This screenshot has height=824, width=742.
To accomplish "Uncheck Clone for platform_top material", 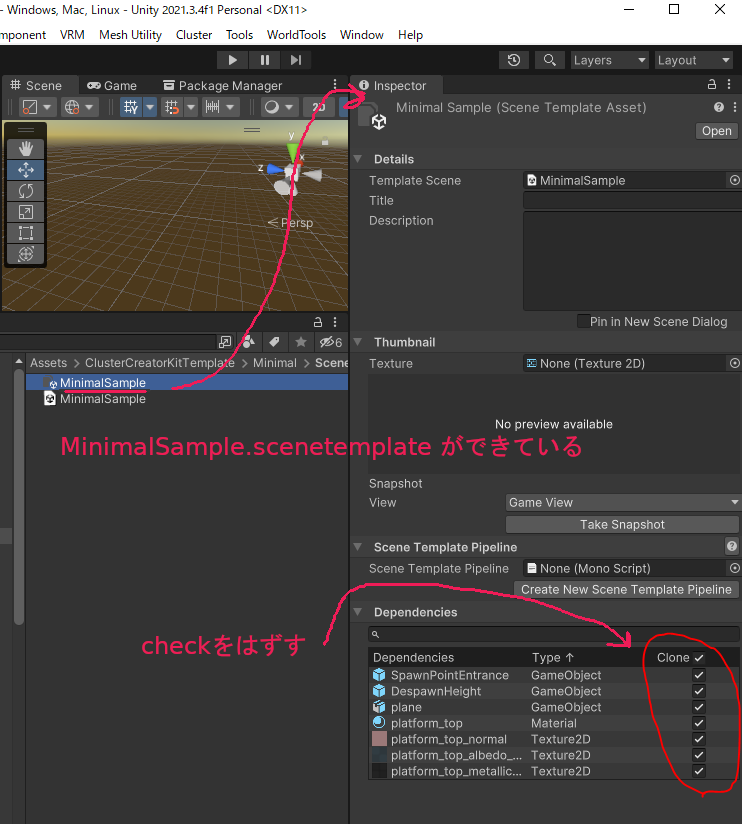I will coord(699,723).
